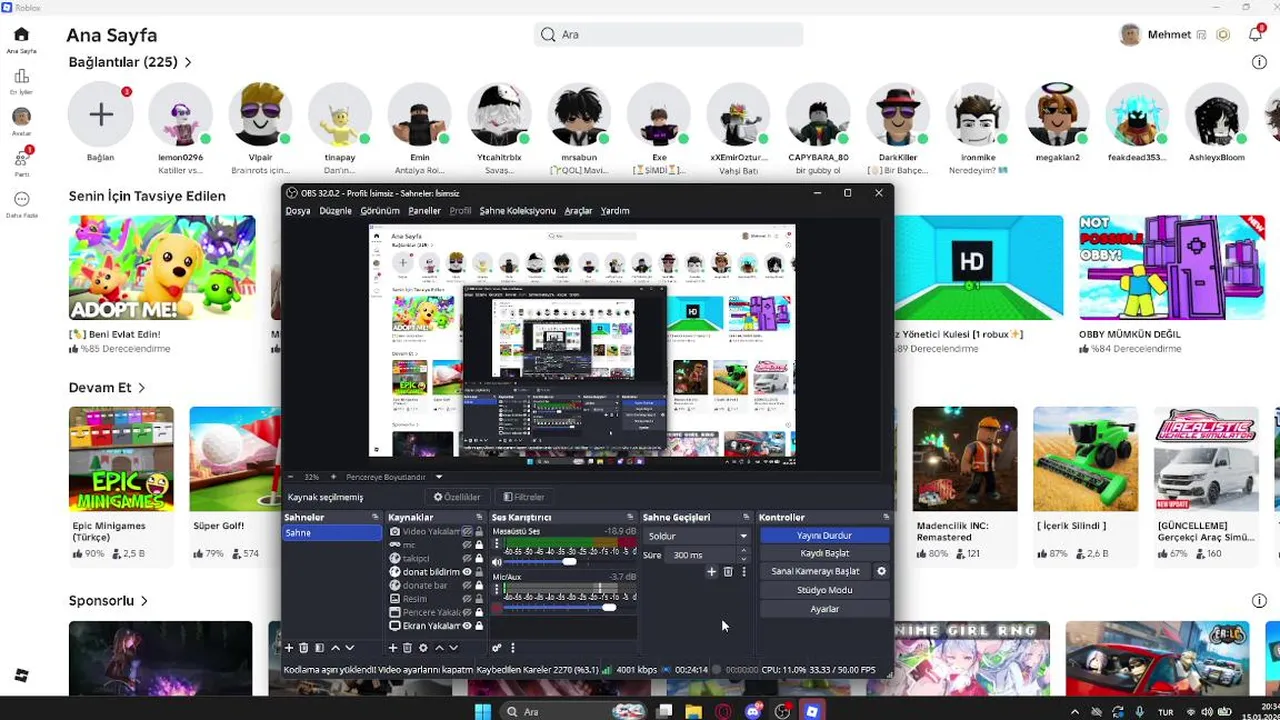Open Pencereye Boyutlandır scaling dropdown
Screen dimensions: 1280x720
point(394,477)
